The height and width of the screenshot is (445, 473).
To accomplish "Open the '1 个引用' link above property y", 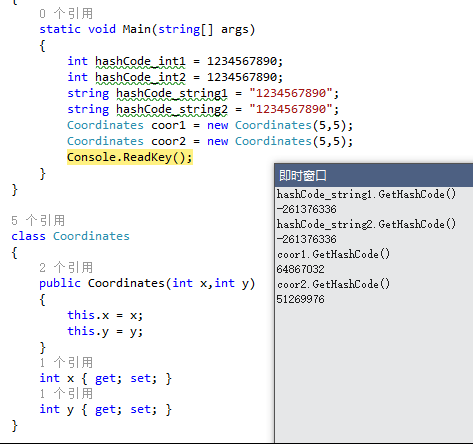I will [x=66, y=394].
